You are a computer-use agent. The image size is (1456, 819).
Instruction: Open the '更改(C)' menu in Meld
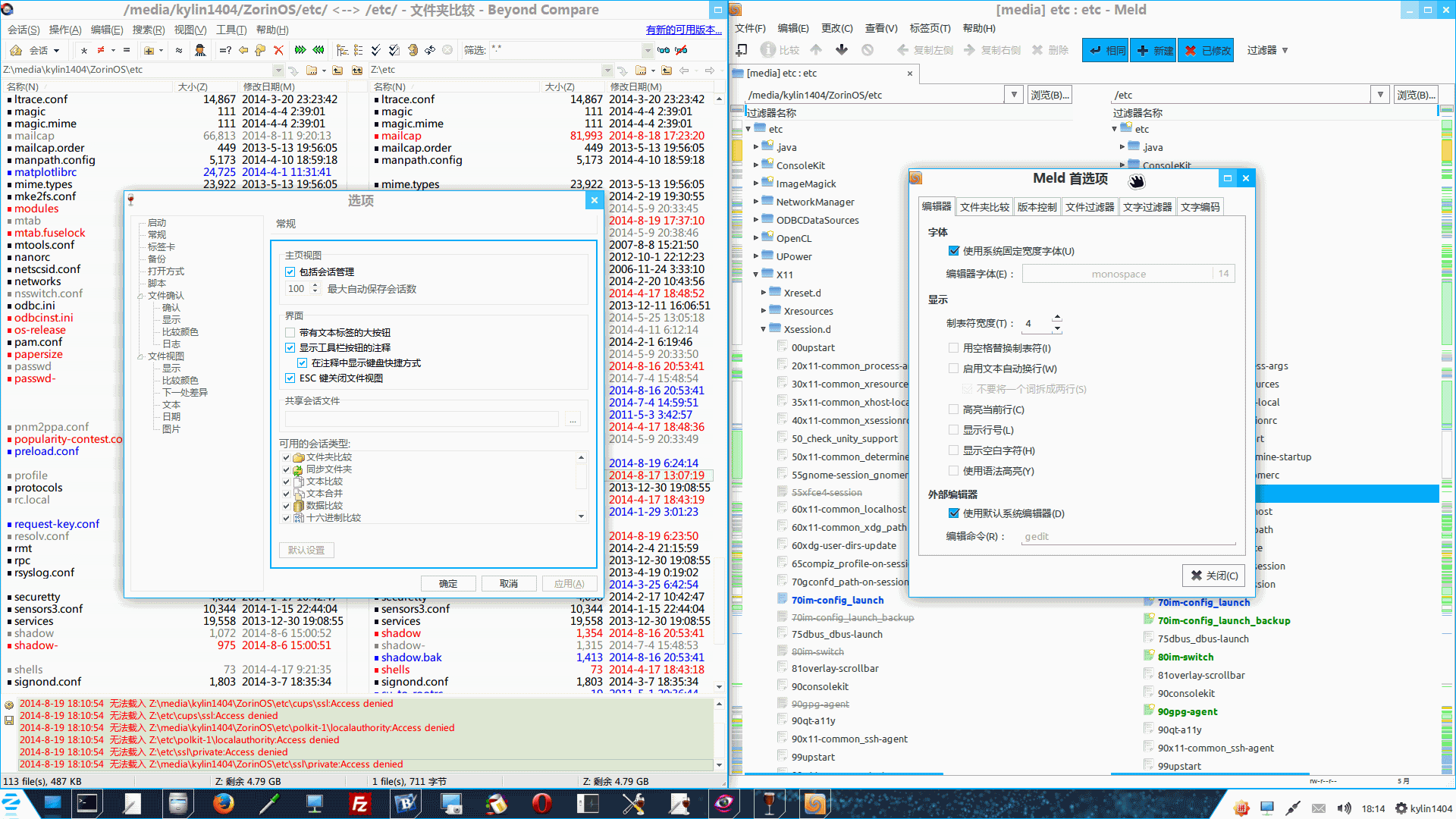(x=836, y=28)
